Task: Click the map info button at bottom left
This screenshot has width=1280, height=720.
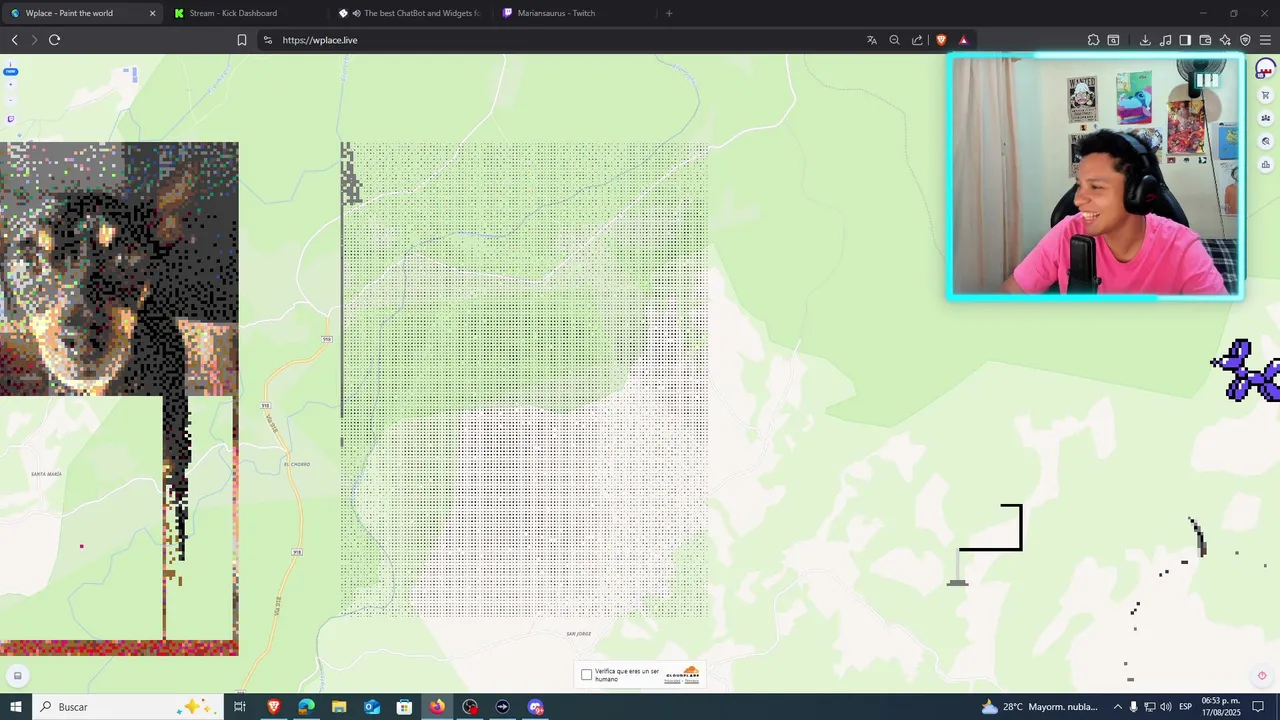Action: tap(17, 676)
